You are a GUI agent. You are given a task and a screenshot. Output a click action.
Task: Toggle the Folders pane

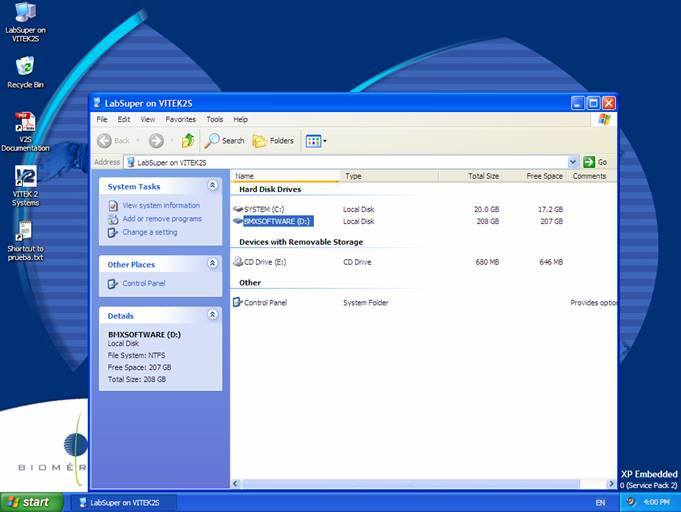(x=273, y=141)
